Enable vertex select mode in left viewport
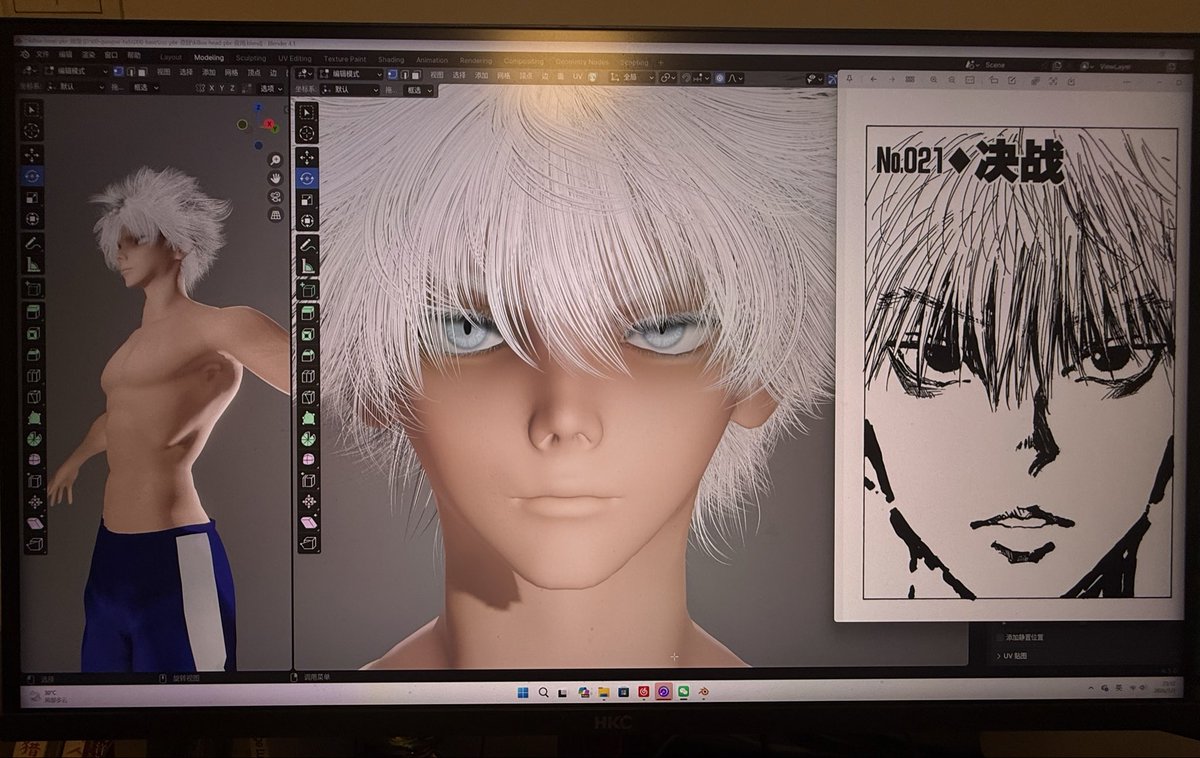This screenshot has width=1200, height=758. click(118, 72)
